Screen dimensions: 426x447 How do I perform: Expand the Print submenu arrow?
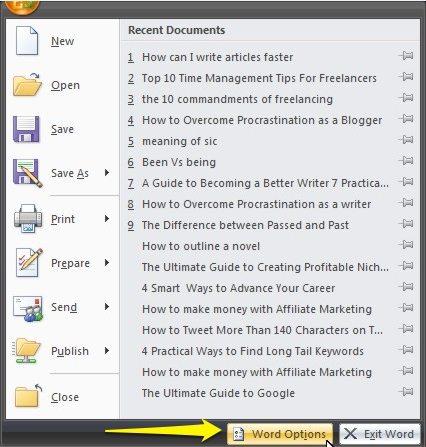(107, 219)
